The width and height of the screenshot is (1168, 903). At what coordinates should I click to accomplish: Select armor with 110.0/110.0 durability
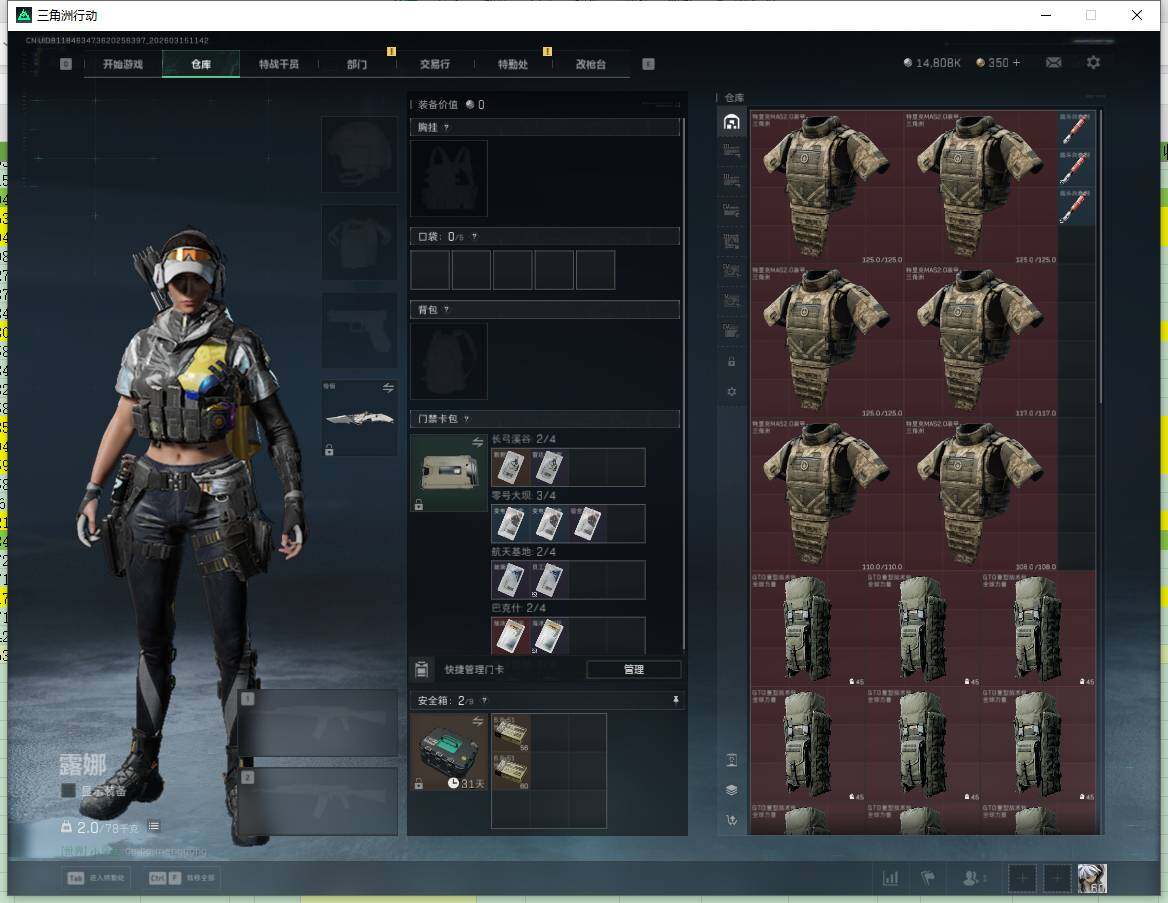pyautogui.click(x=827, y=495)
